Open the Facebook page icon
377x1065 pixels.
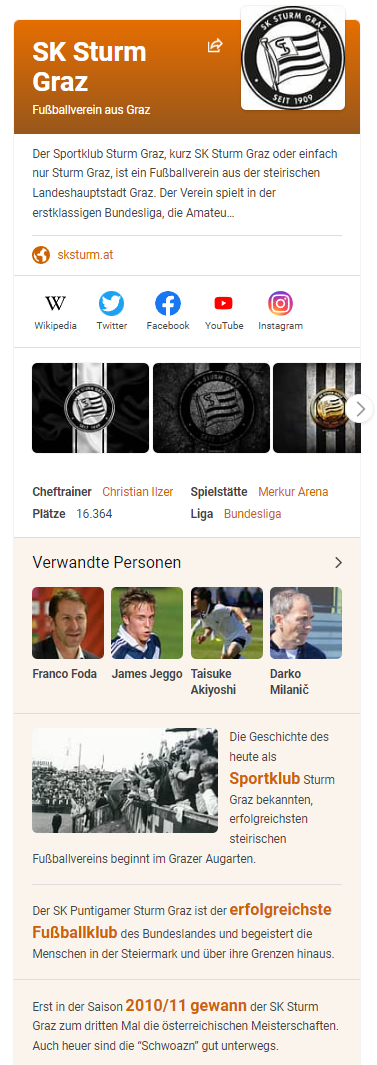[168, 303]
